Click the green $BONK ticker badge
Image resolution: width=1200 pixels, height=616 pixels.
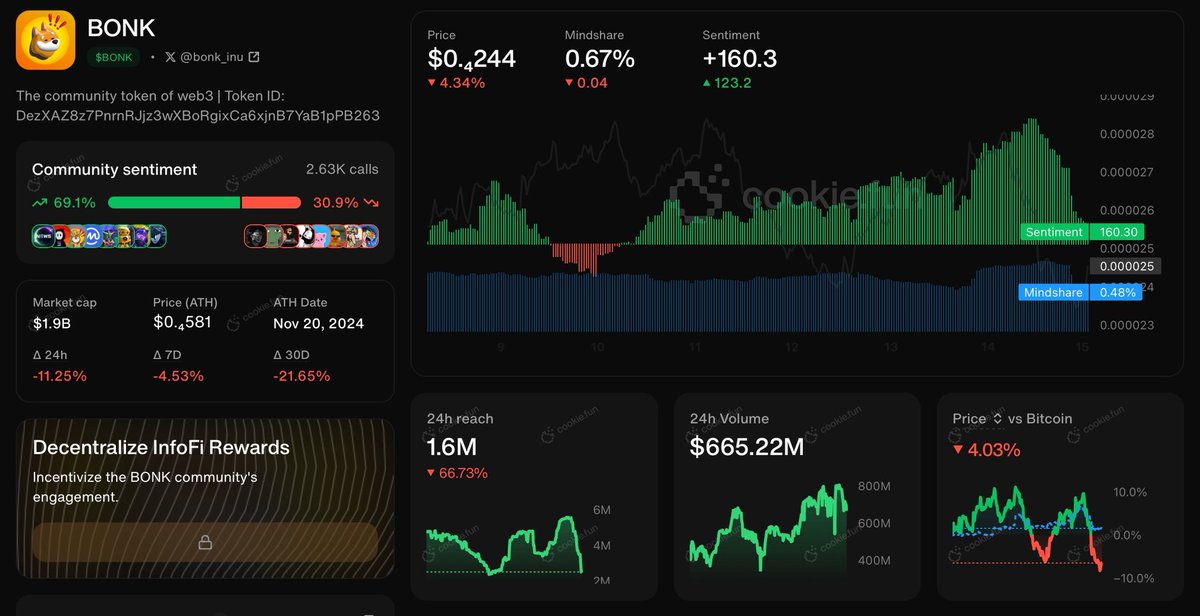(114, 57)
